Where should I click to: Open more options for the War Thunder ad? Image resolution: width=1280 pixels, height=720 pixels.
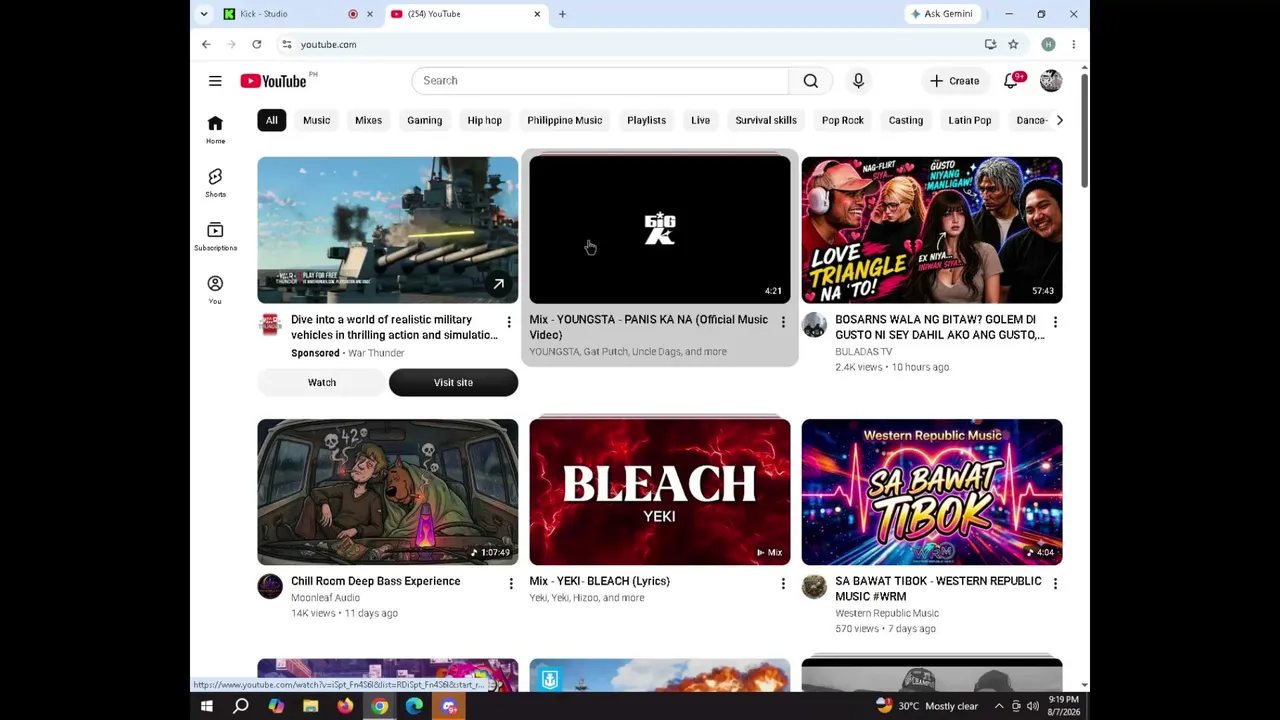click(x=511, y=322)
